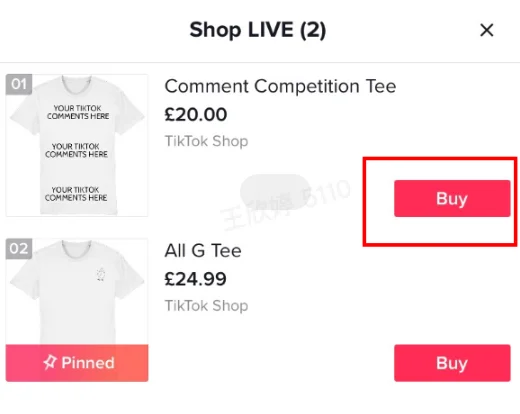Select the 02 number badge
This screenshot has width=520, height=414.
19,249
